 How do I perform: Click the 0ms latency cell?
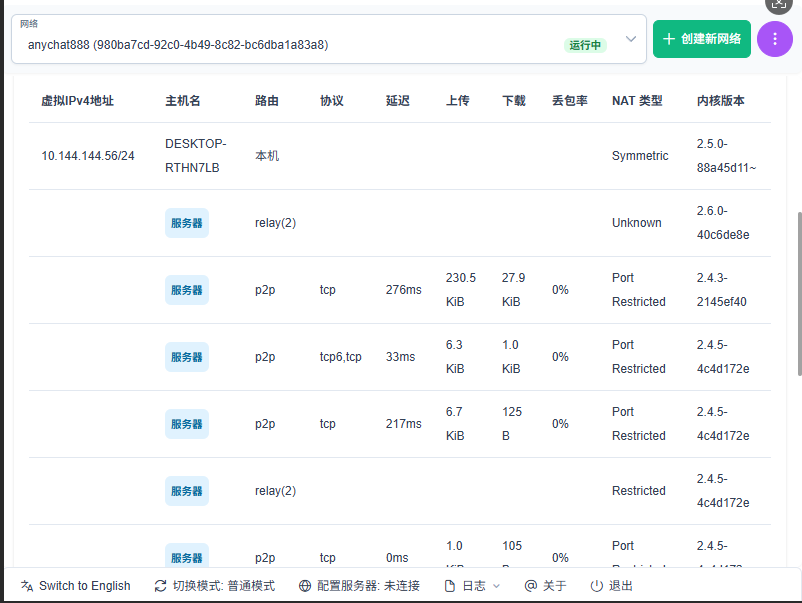(x=397, y=558)
